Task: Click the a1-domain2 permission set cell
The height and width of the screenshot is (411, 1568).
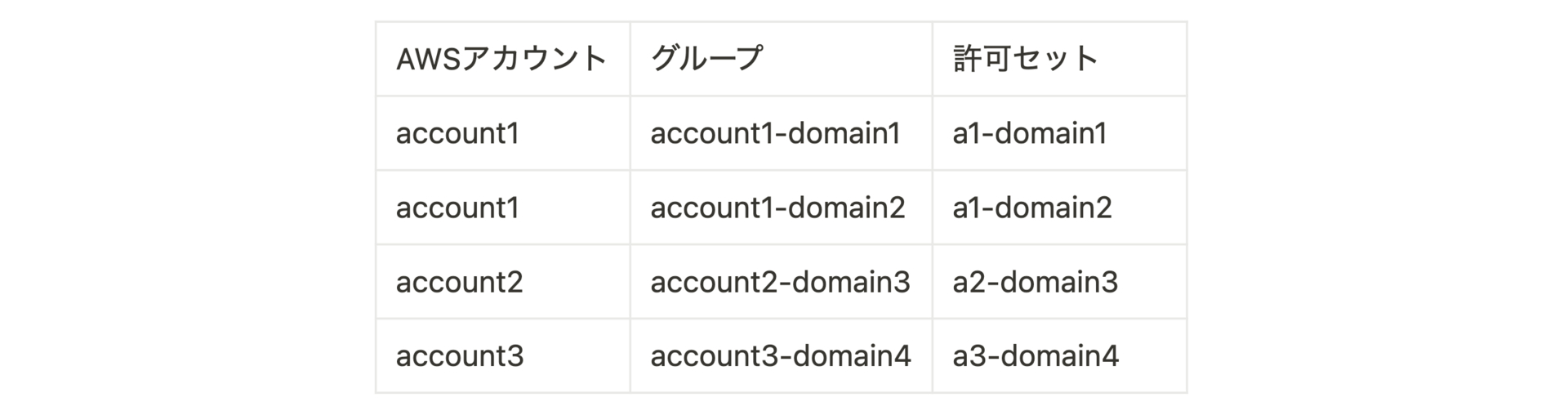Action: click(1059, 208)
